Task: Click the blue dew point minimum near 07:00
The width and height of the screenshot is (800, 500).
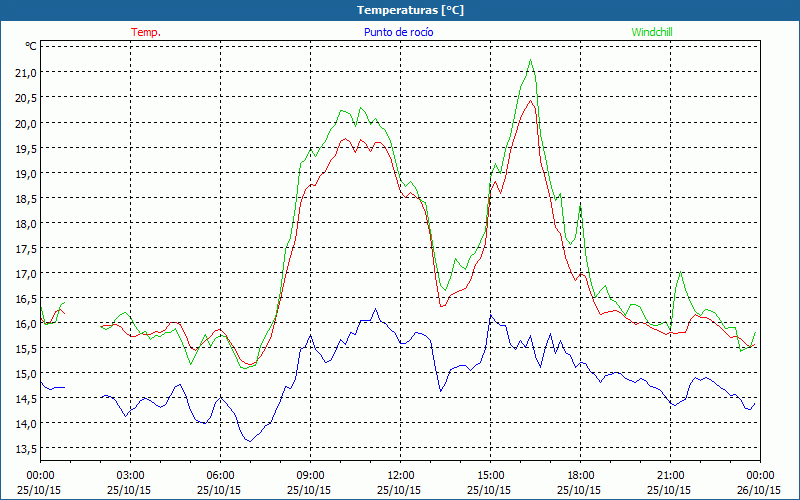Action: [249, 441]
